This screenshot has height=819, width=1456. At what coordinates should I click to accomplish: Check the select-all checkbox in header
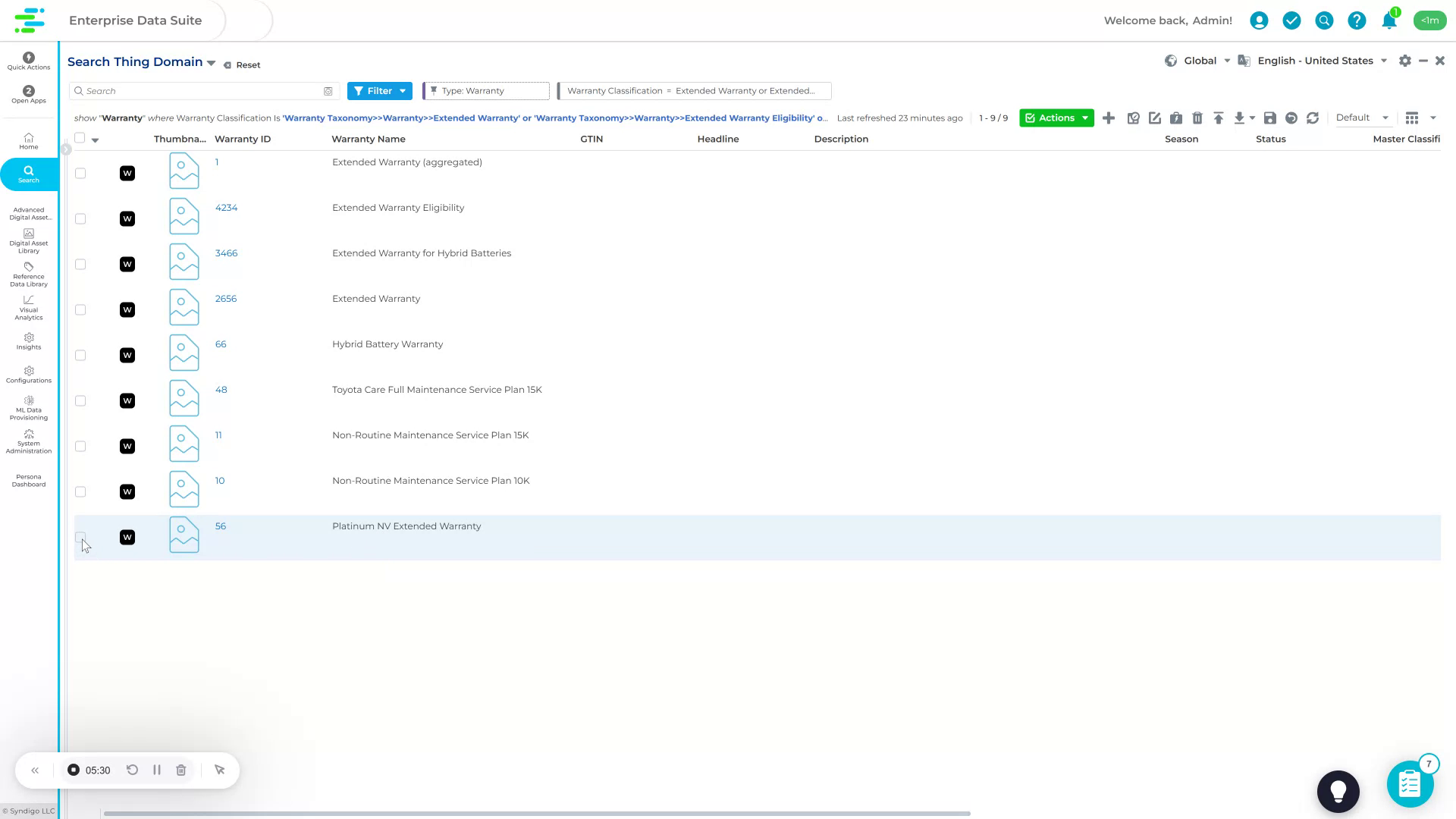80,137
